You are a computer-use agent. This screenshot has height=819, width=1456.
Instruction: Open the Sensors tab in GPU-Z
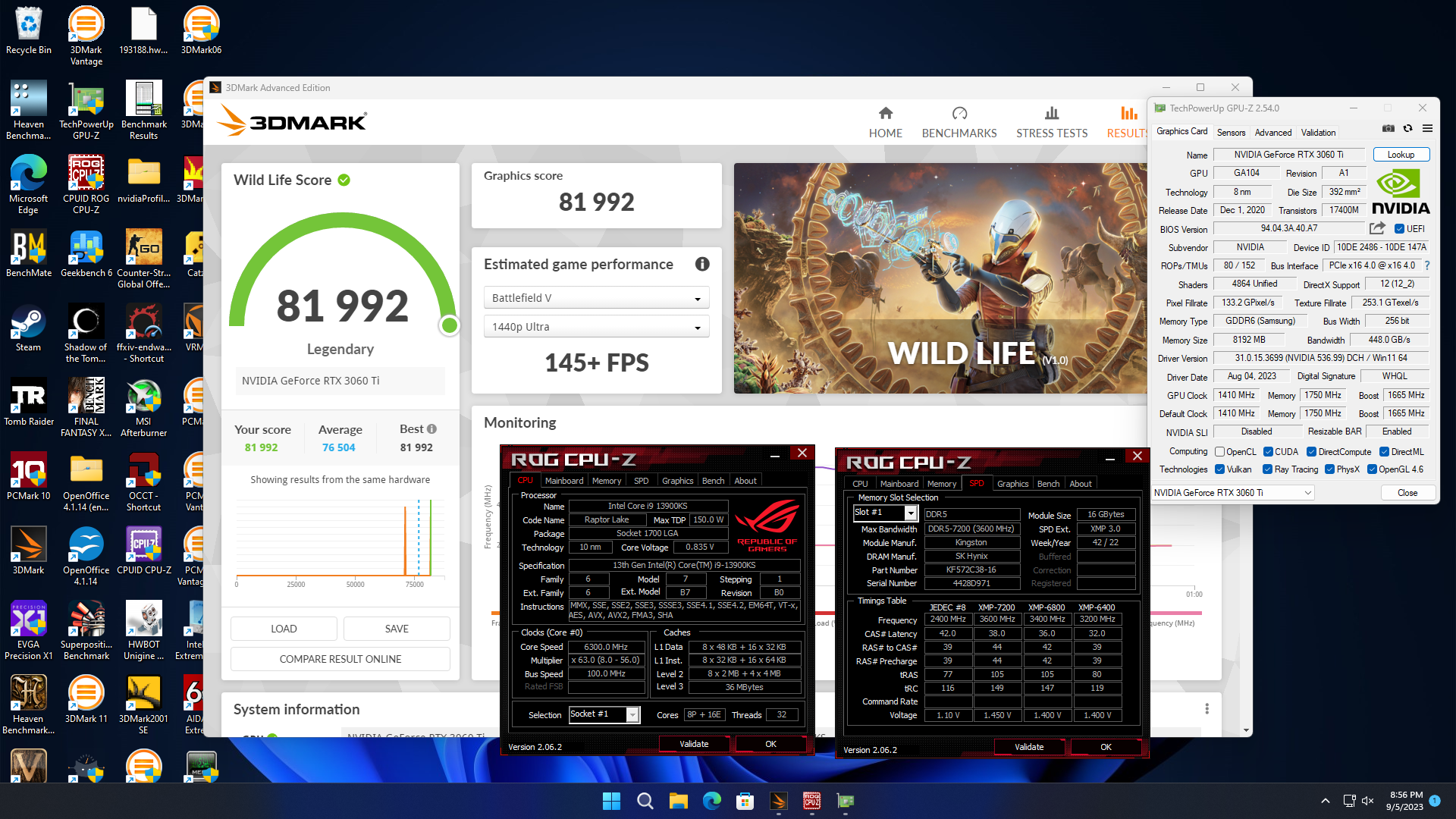[x=1231, y=132]
